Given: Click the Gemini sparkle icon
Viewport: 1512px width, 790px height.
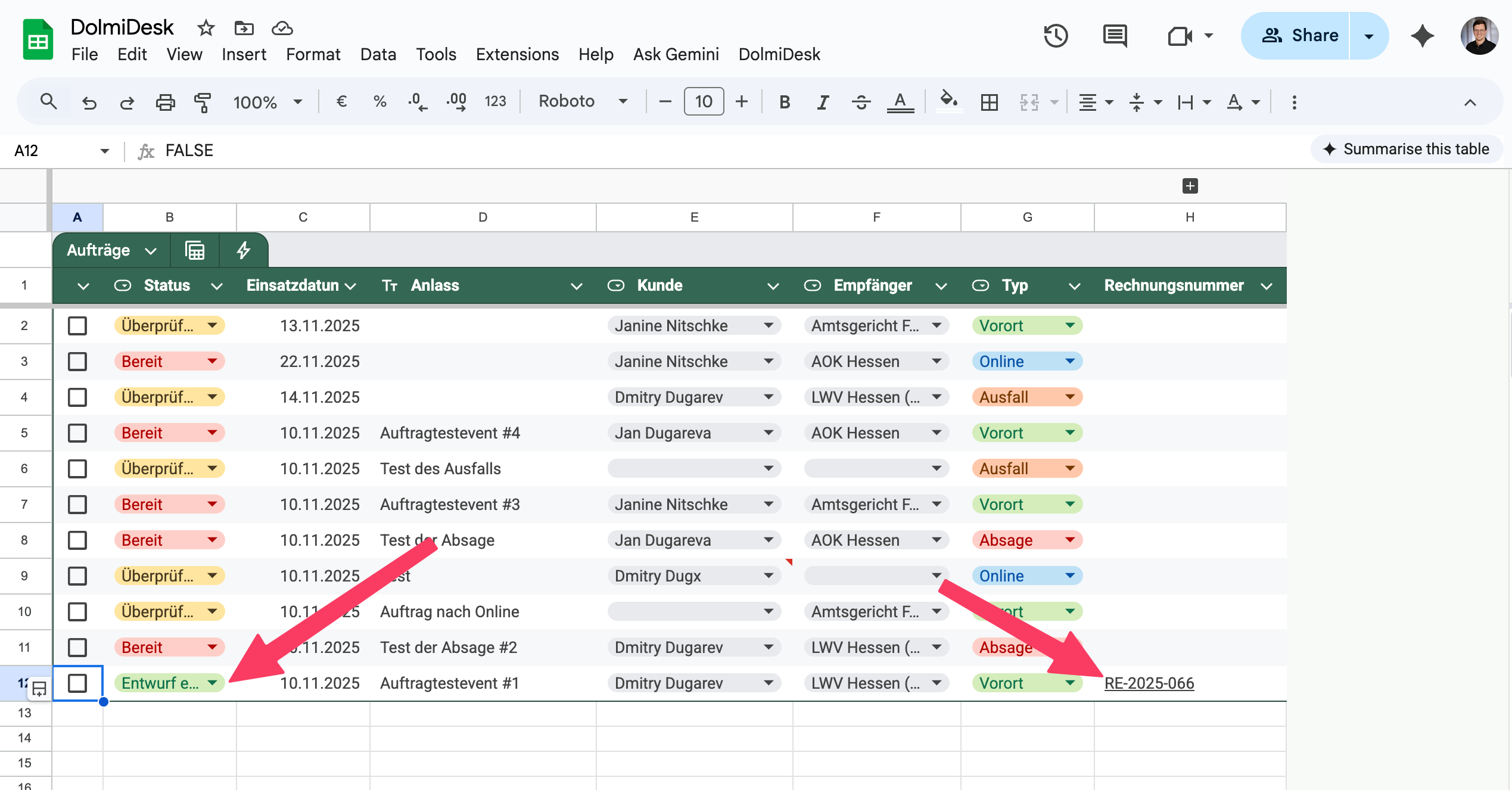Looking at the screenshot, I should (1422, 36).
